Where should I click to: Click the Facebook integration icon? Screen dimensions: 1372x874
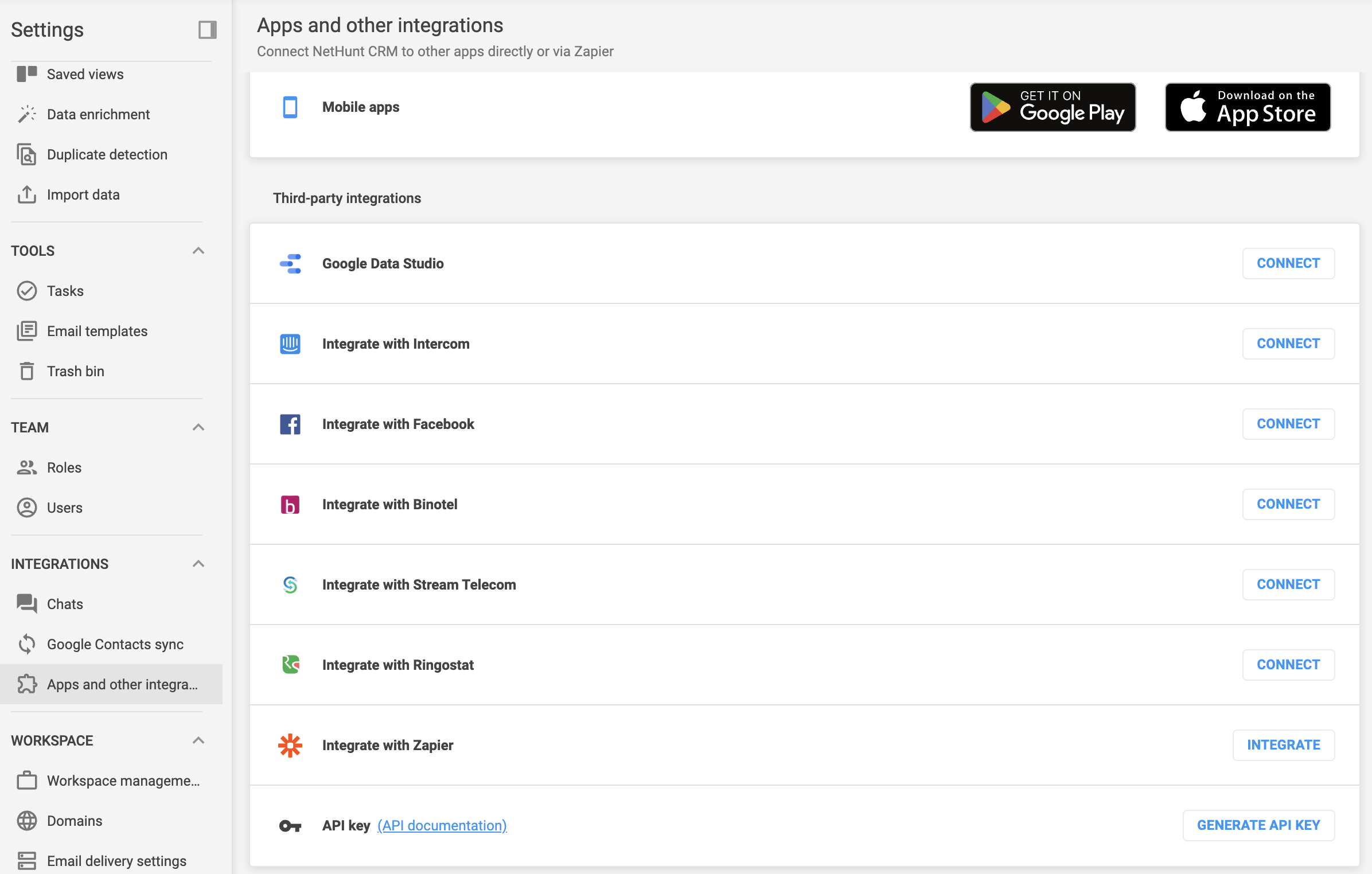(x=290, y=423)
